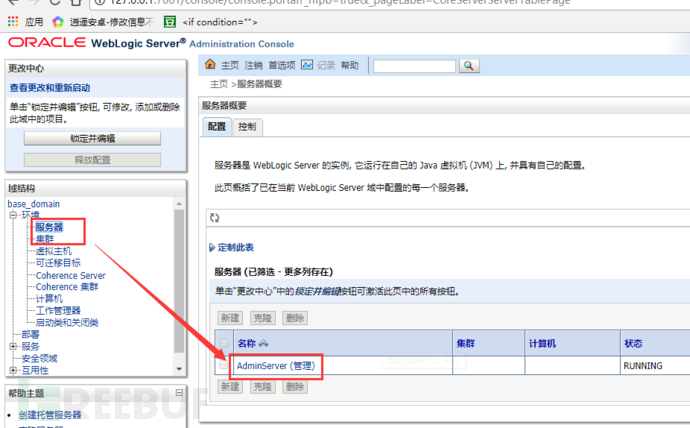Open the 帮助 menu item
Screen dimensions: 690x428
[x=350, y=66]
